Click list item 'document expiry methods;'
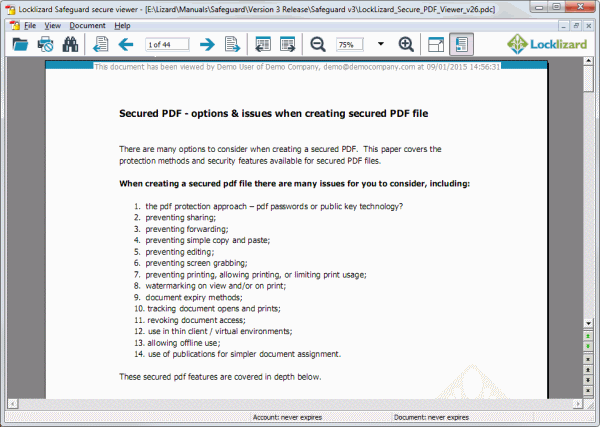The width and height of the screenshot is (600, 427). click(194, 297)
